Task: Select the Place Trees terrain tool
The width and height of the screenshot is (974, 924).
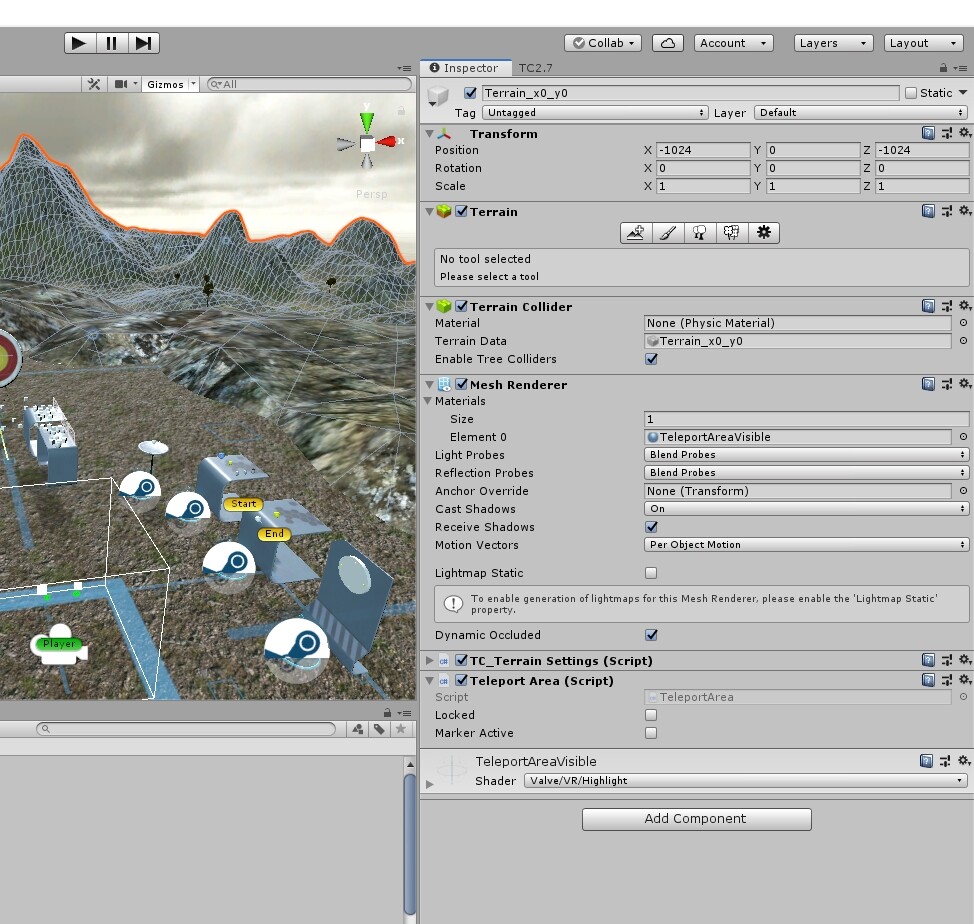Action: pos(699,232)
